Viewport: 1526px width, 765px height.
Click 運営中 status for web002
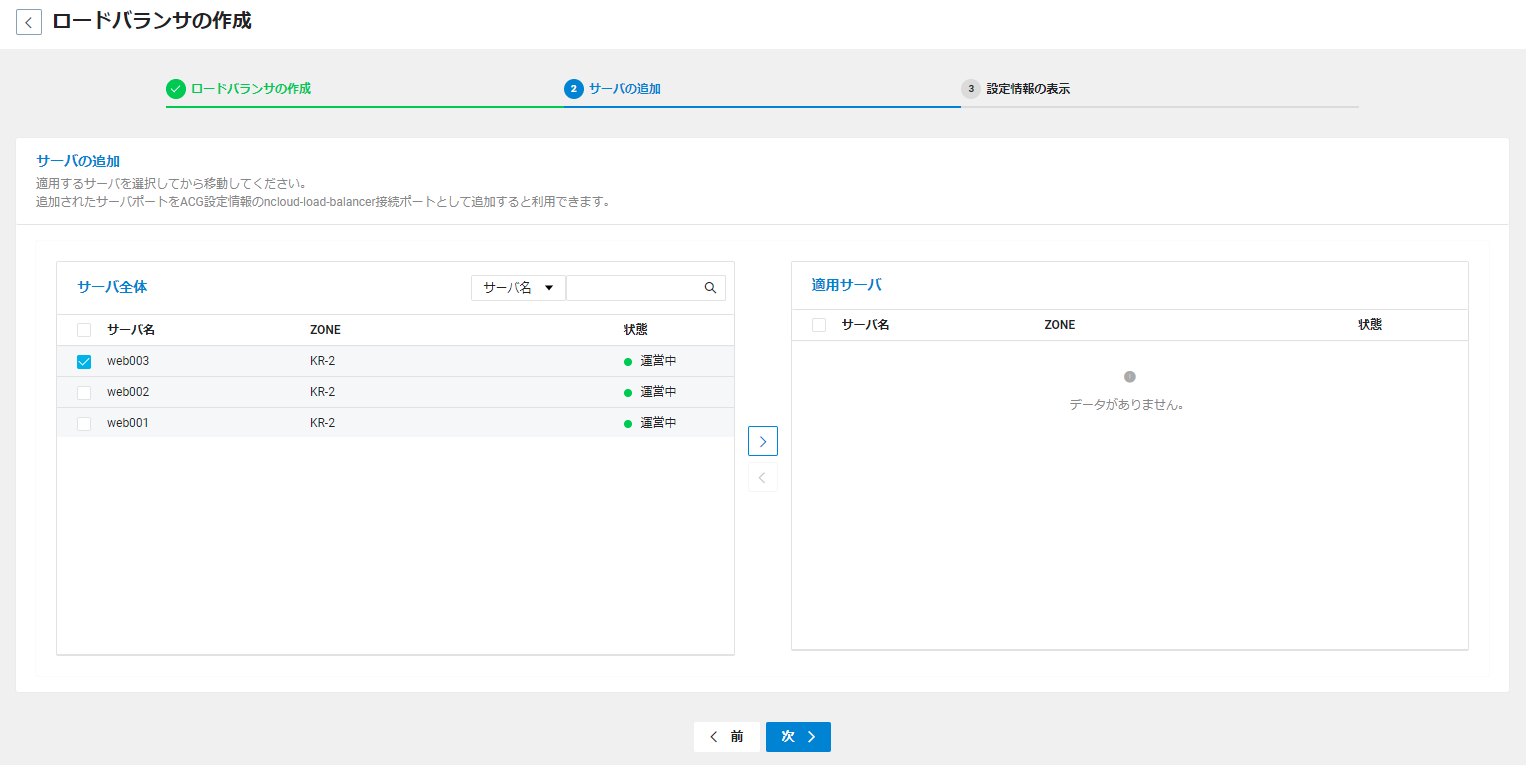click(651, 392)
